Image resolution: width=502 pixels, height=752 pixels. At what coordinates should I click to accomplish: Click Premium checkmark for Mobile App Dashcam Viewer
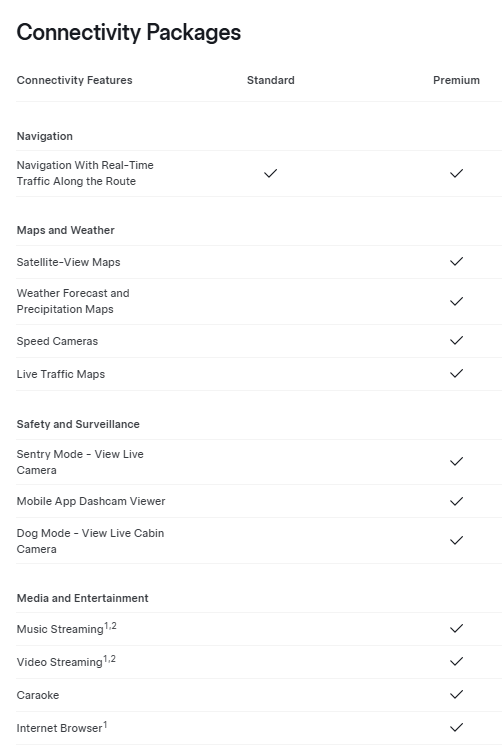click(x=456, y=501)
